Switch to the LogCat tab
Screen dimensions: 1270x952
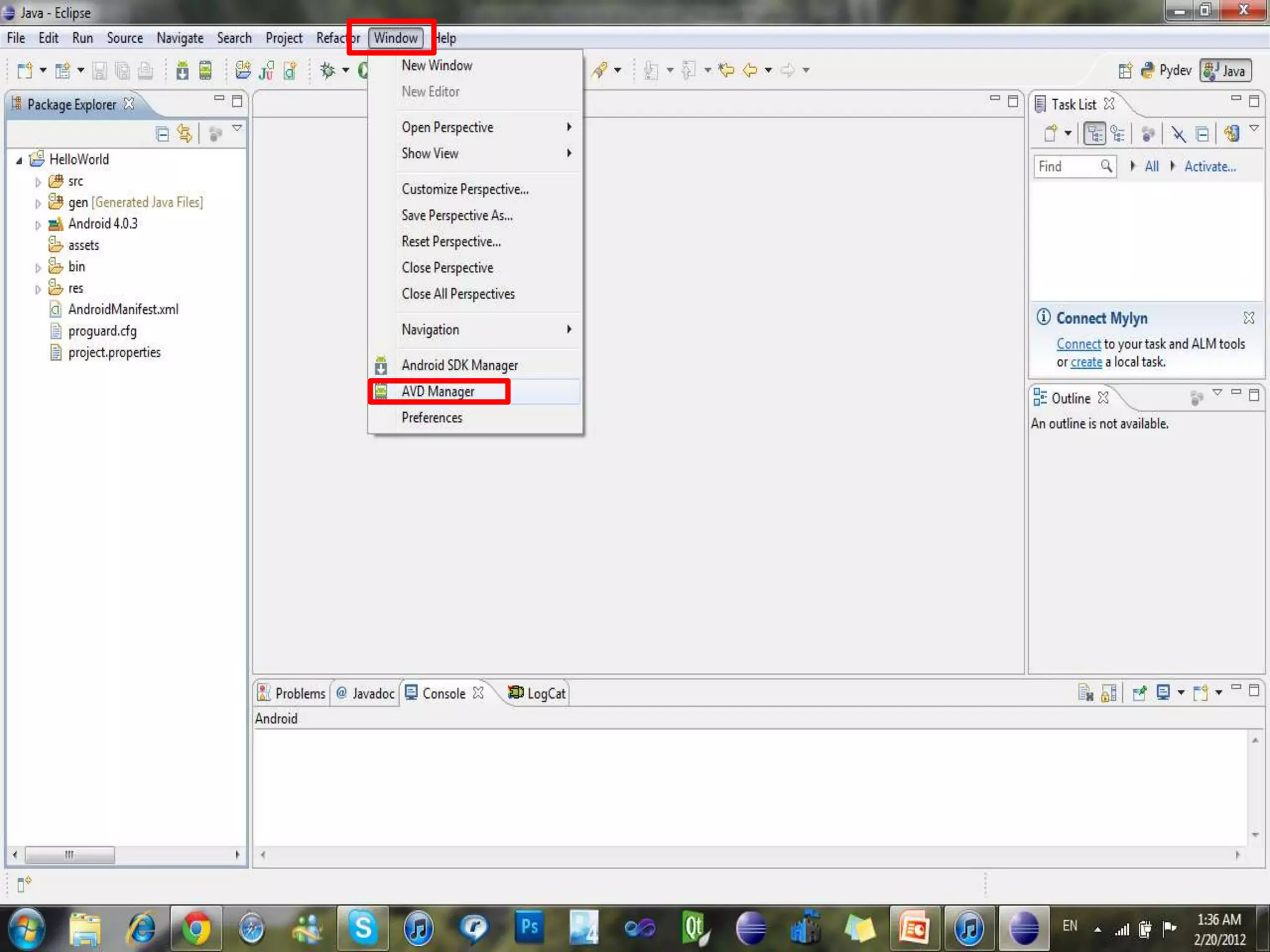538,693
